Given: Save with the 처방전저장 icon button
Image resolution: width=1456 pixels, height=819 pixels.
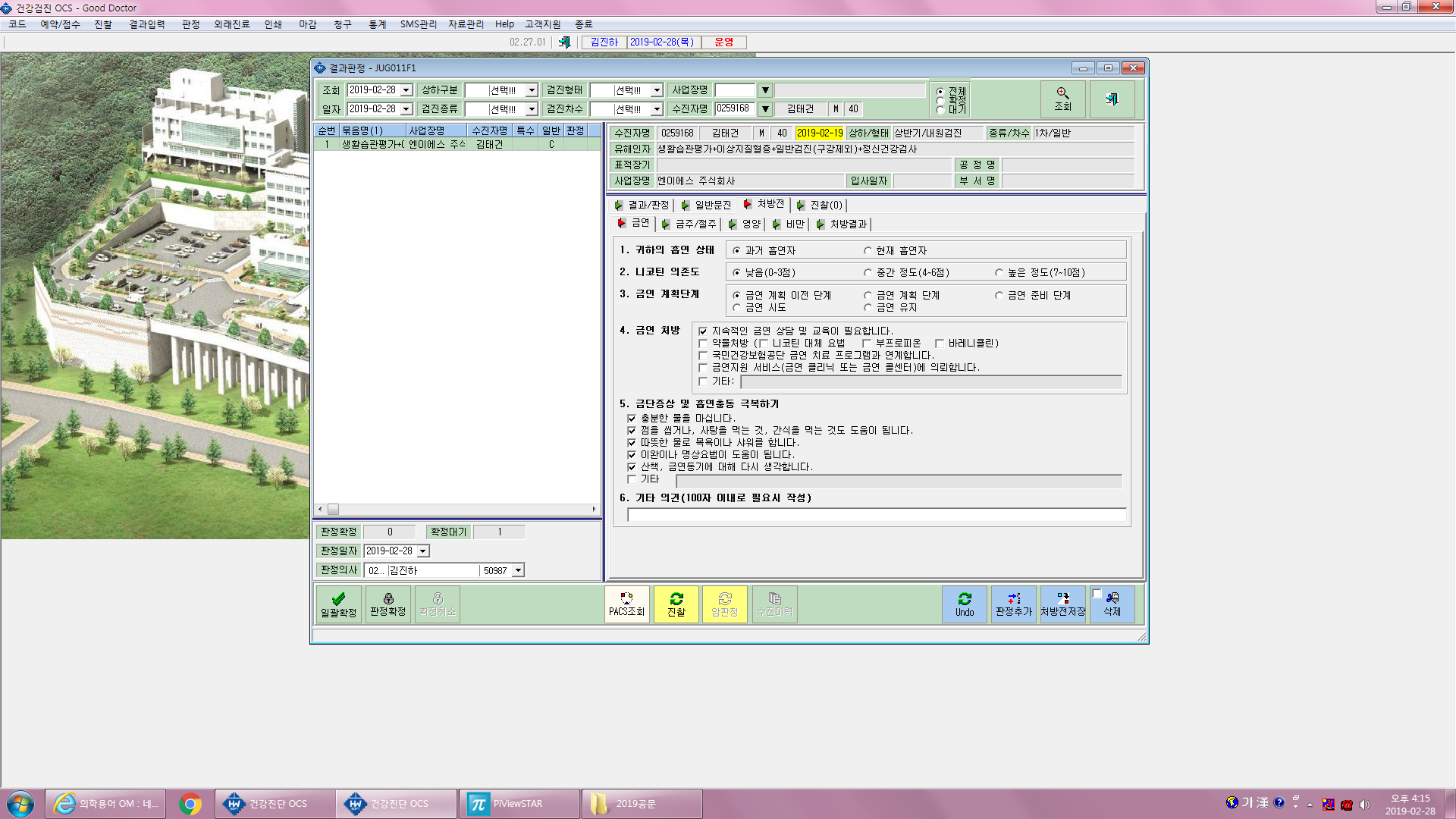Looking at the screenshot, I should coord(1063,604).
